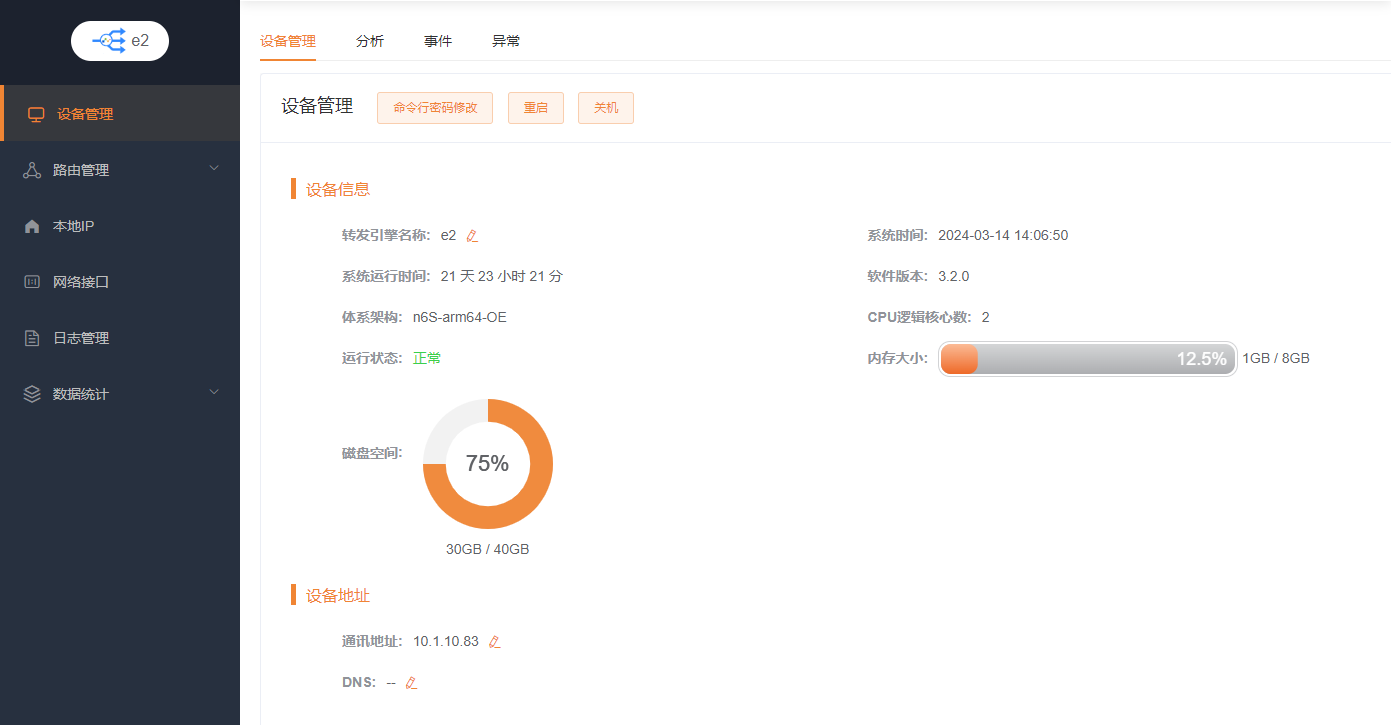1391x725 pixels.
Task: Click the 路由管理 sidebar icon
Action: tap(31, 169)
